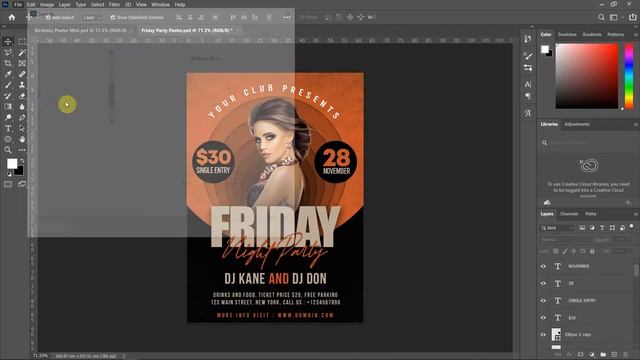Switch to the Channels tab

(x=569, y=214)
